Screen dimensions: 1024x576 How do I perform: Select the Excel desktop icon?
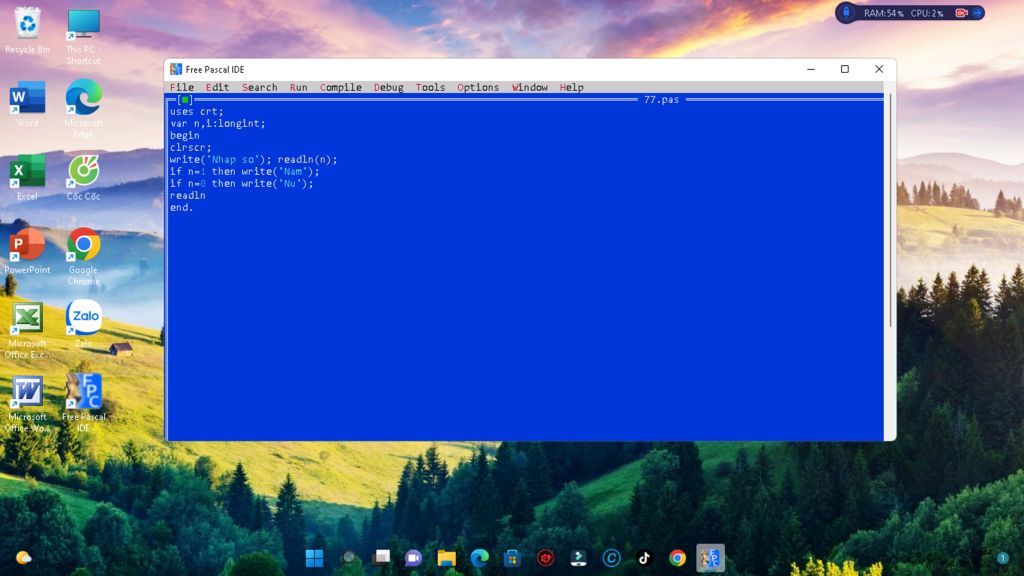27,178
